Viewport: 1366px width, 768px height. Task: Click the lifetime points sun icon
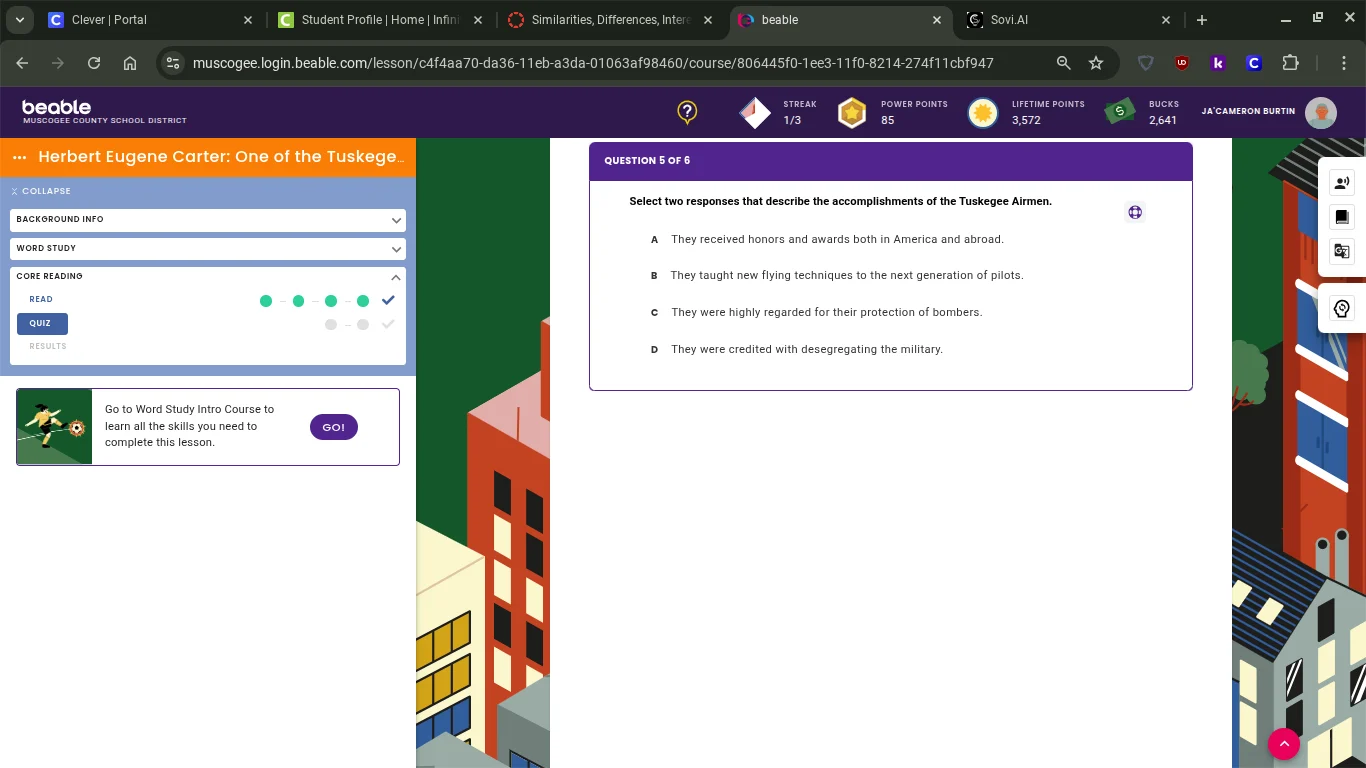[x=983, y=113]
